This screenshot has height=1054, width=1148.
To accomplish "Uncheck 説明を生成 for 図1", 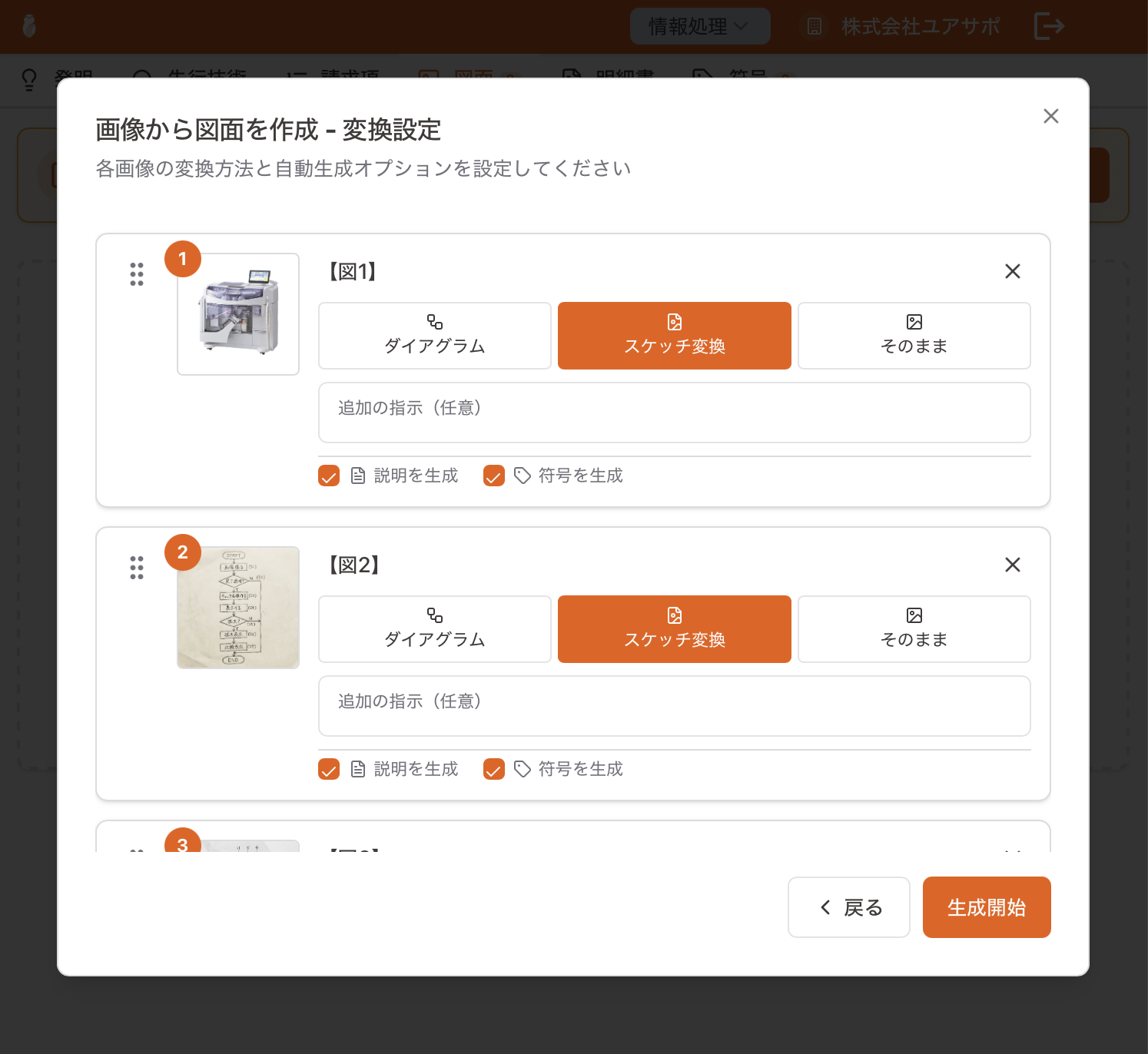I will click(x=329, y=476).
